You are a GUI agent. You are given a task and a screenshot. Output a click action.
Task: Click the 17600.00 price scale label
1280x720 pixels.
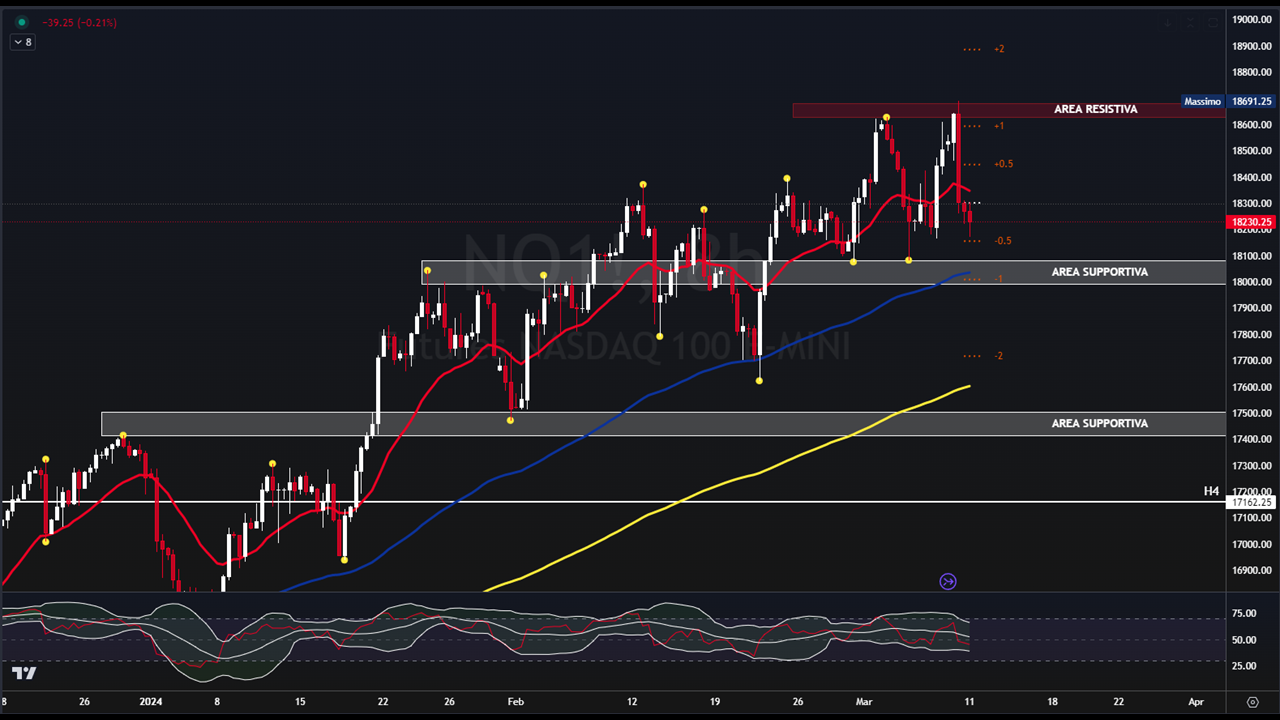point(1252,387)
